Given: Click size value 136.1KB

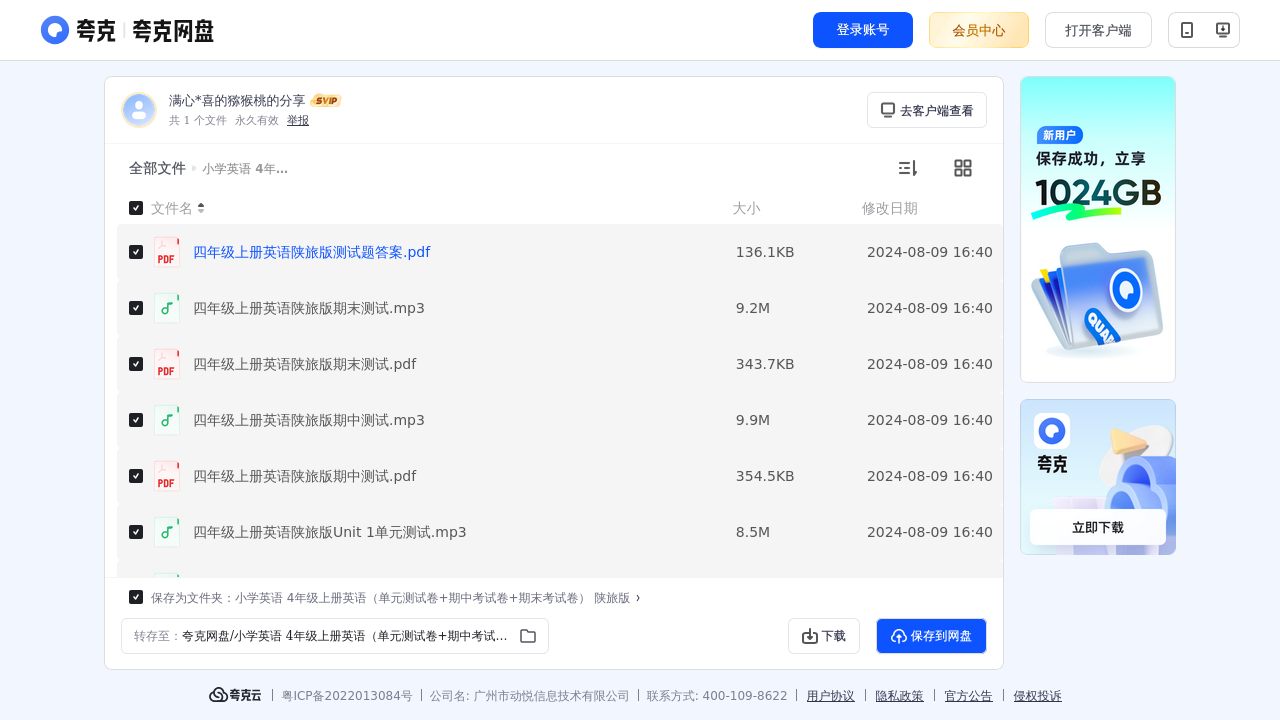Looking at the screenshot, I should (x=765, y=252).
